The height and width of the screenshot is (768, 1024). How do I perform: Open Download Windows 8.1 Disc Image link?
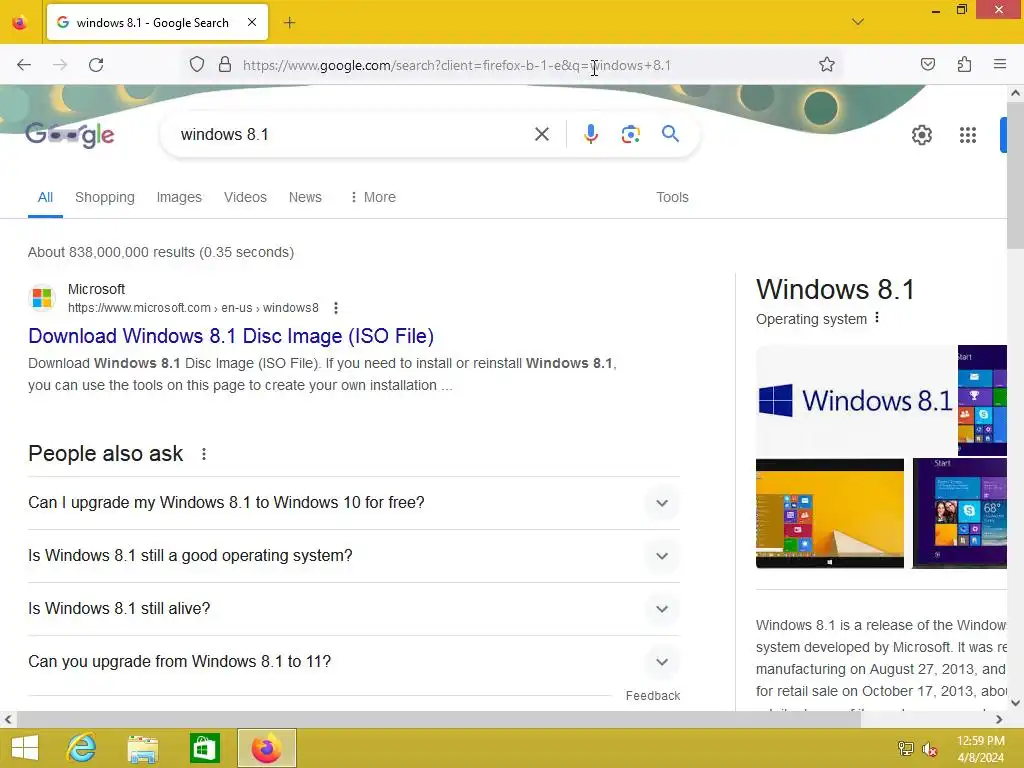click(x=231, y=336)
